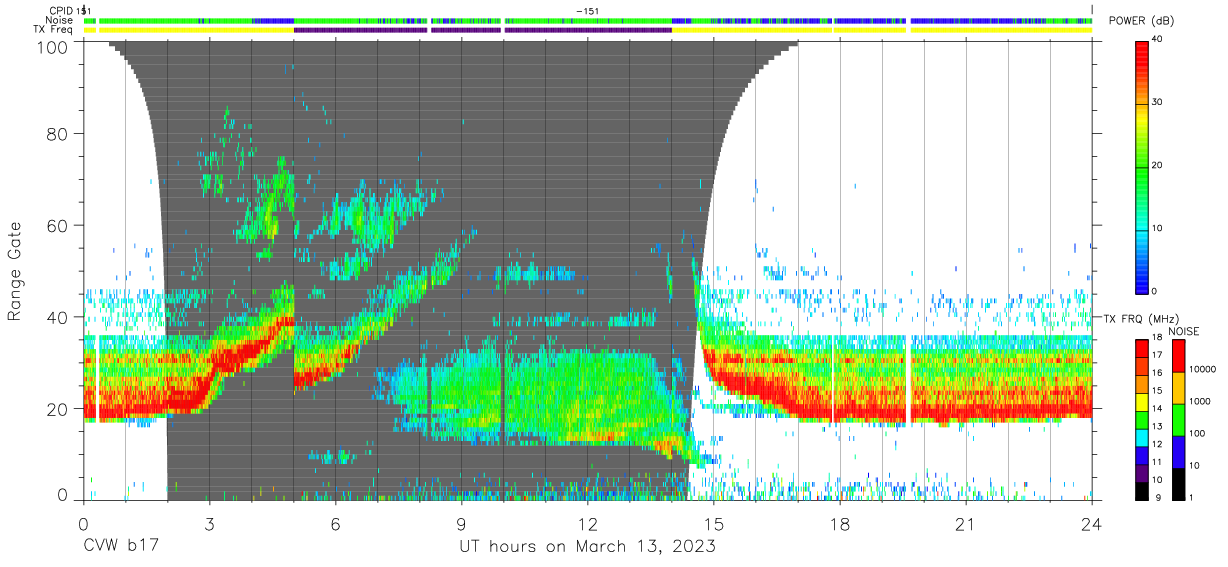Click the purple TX Freq strip segment near hour 12
This screenshot has height=567, width=1228.
[588, 30]
